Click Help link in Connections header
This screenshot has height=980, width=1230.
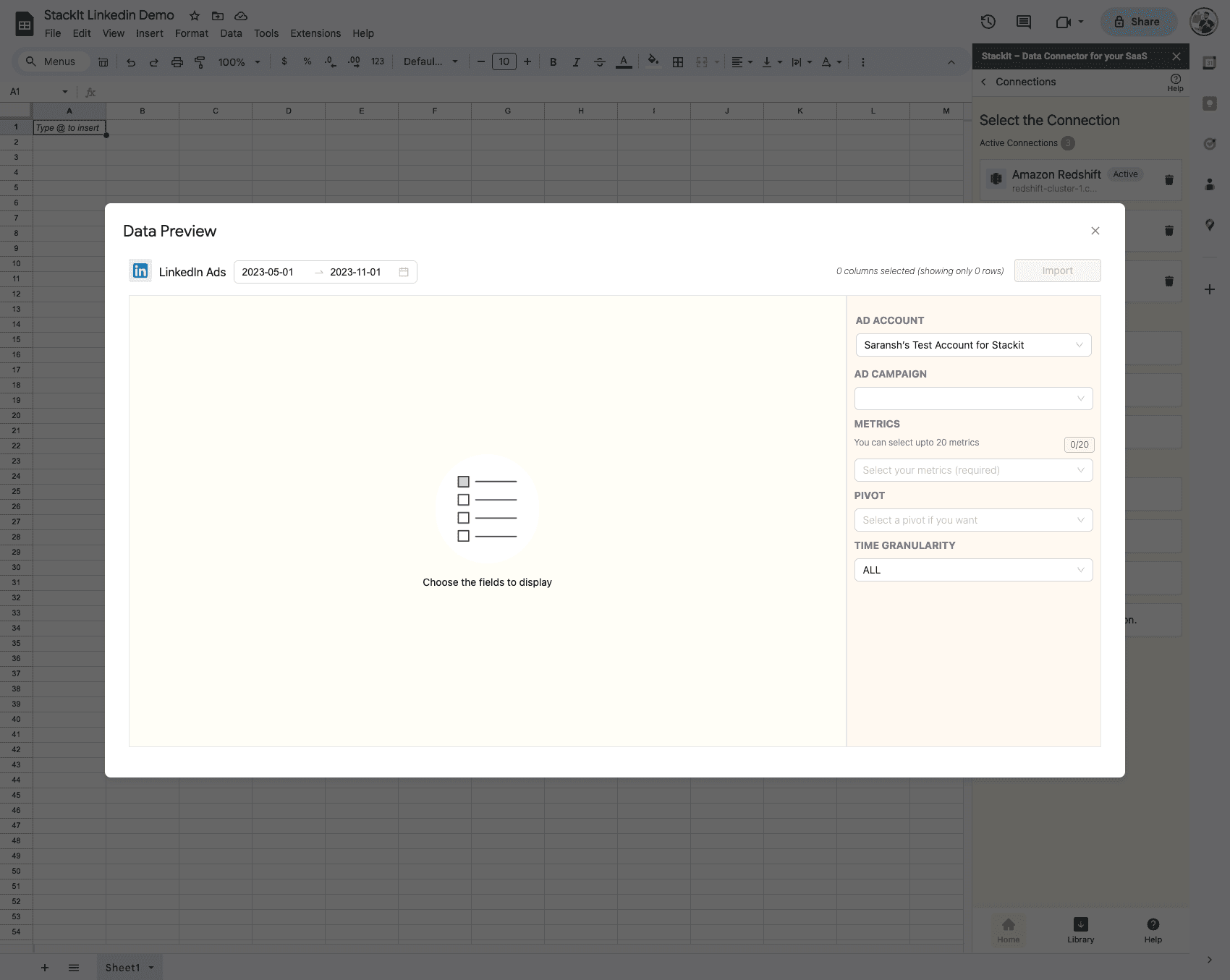click(1175, 82)
